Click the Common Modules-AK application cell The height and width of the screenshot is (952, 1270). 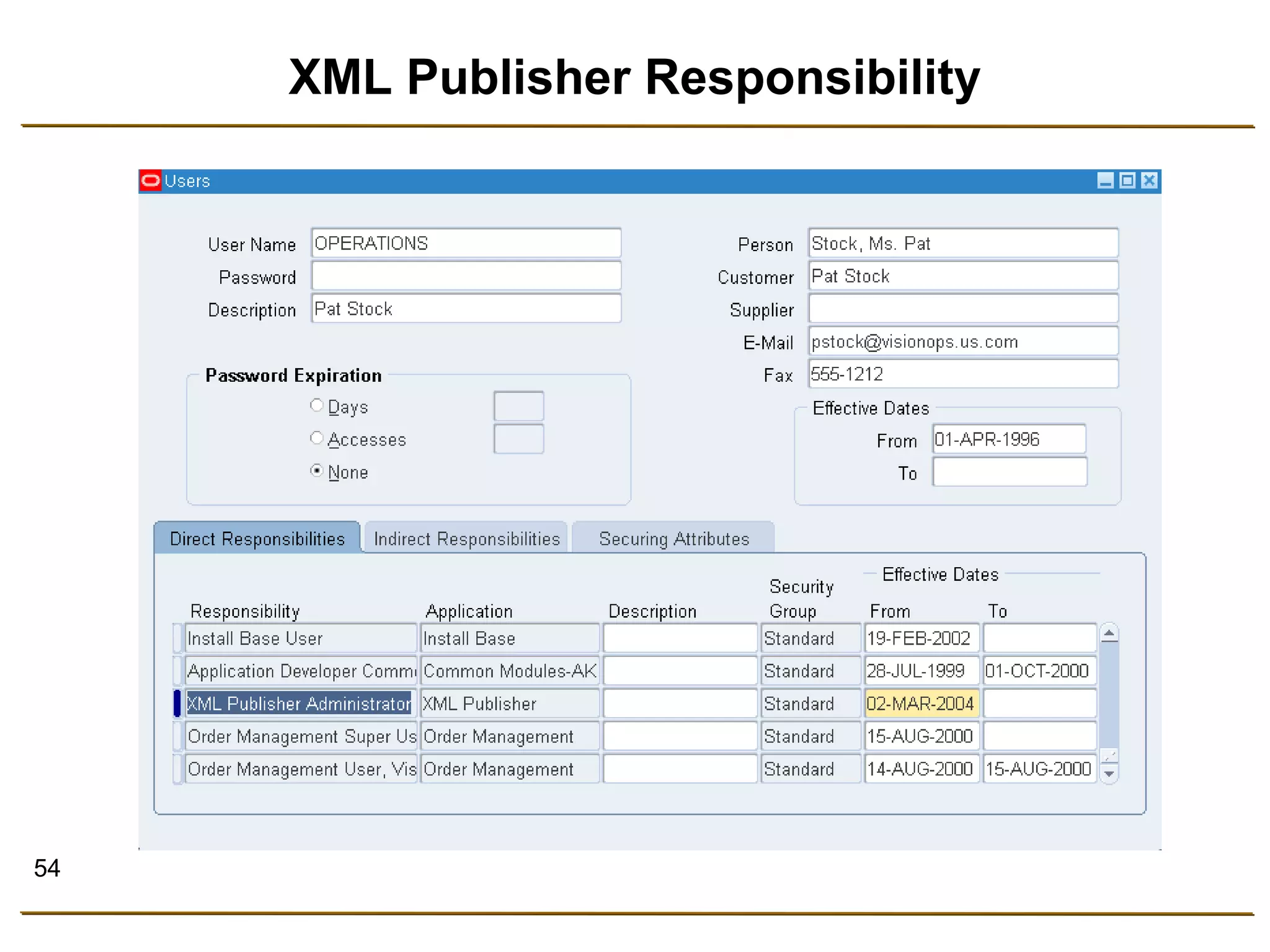point(510,671)
